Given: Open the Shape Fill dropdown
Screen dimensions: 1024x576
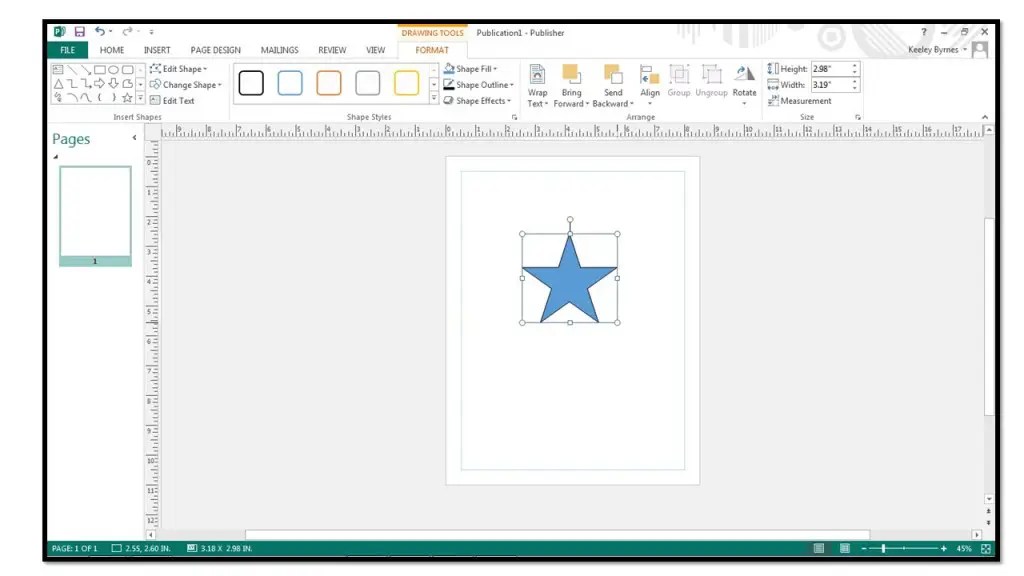Looking at the screenshot, I should pyautogui.click(x=473, y=69).
